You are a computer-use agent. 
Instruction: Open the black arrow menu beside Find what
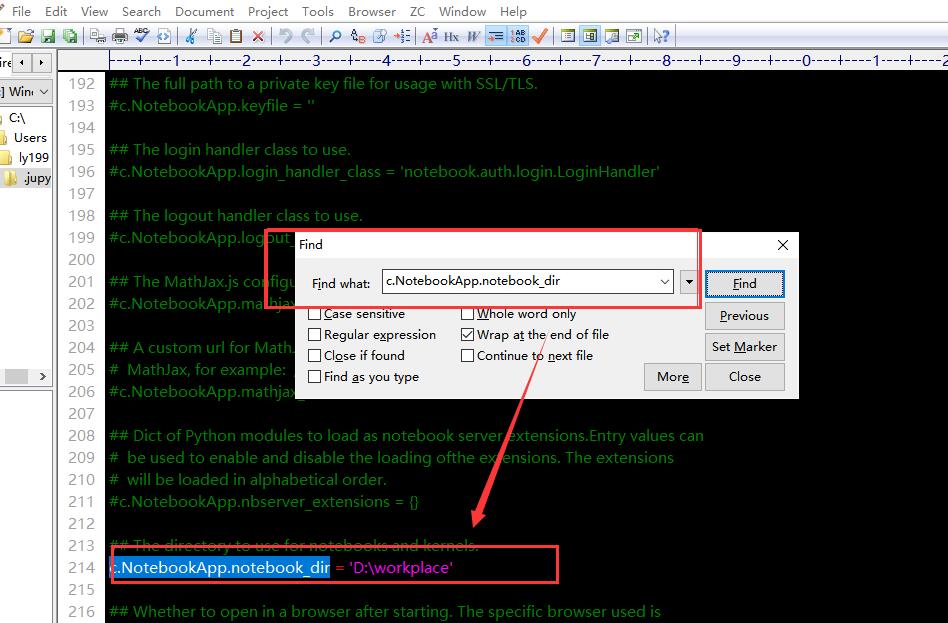(689, 283)
